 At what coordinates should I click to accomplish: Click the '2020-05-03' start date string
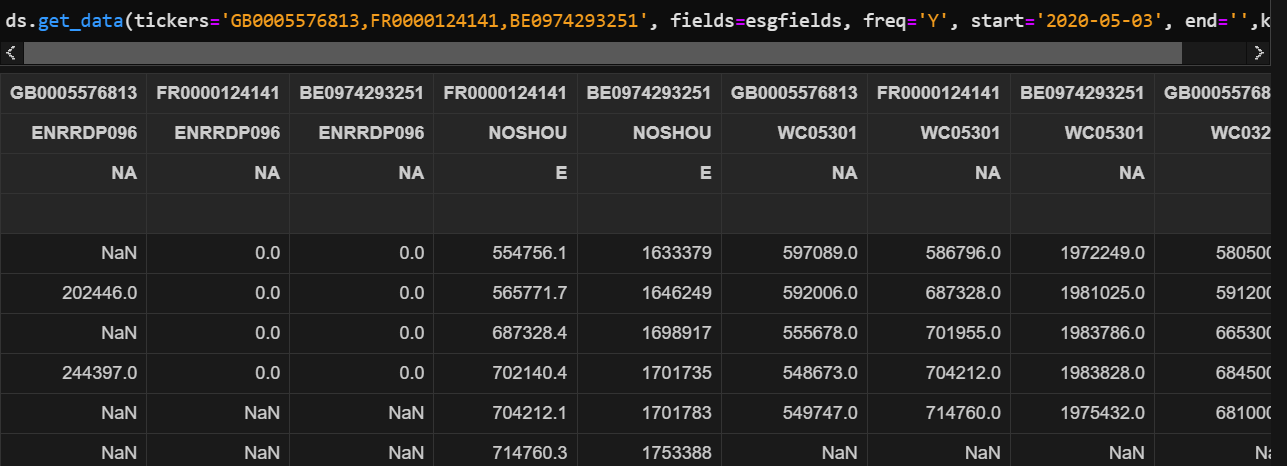[x=1096, y=20]
